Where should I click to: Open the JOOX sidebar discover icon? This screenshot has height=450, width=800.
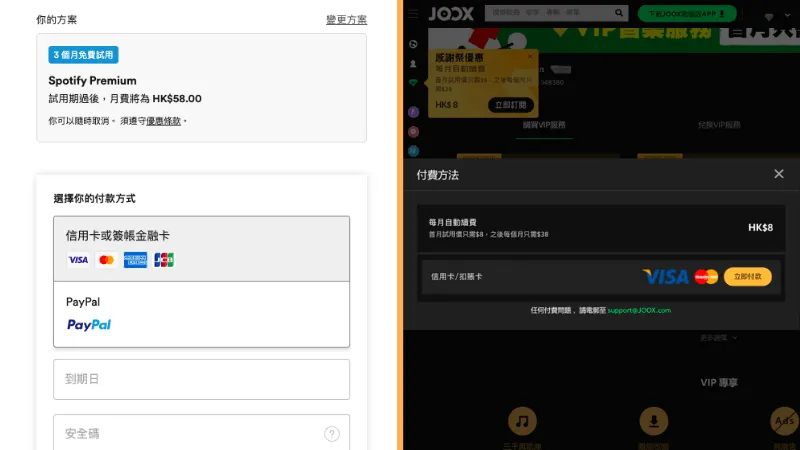coord(413,44)
